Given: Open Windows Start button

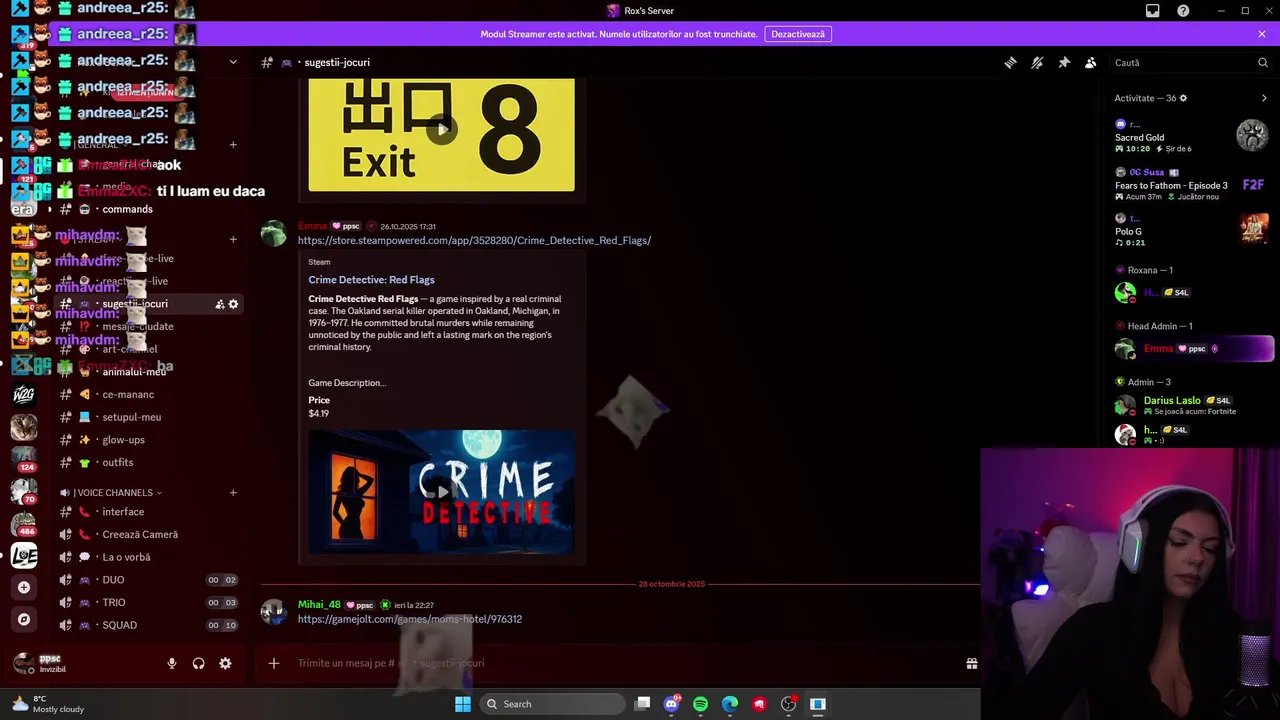Looking at the screenshot, I should [463, 704].
